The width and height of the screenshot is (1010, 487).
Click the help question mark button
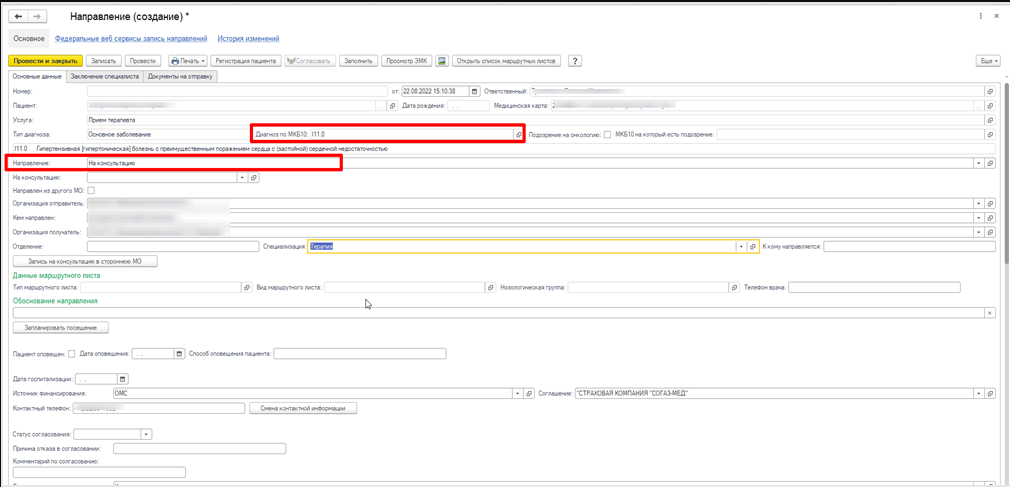(575, 61)
